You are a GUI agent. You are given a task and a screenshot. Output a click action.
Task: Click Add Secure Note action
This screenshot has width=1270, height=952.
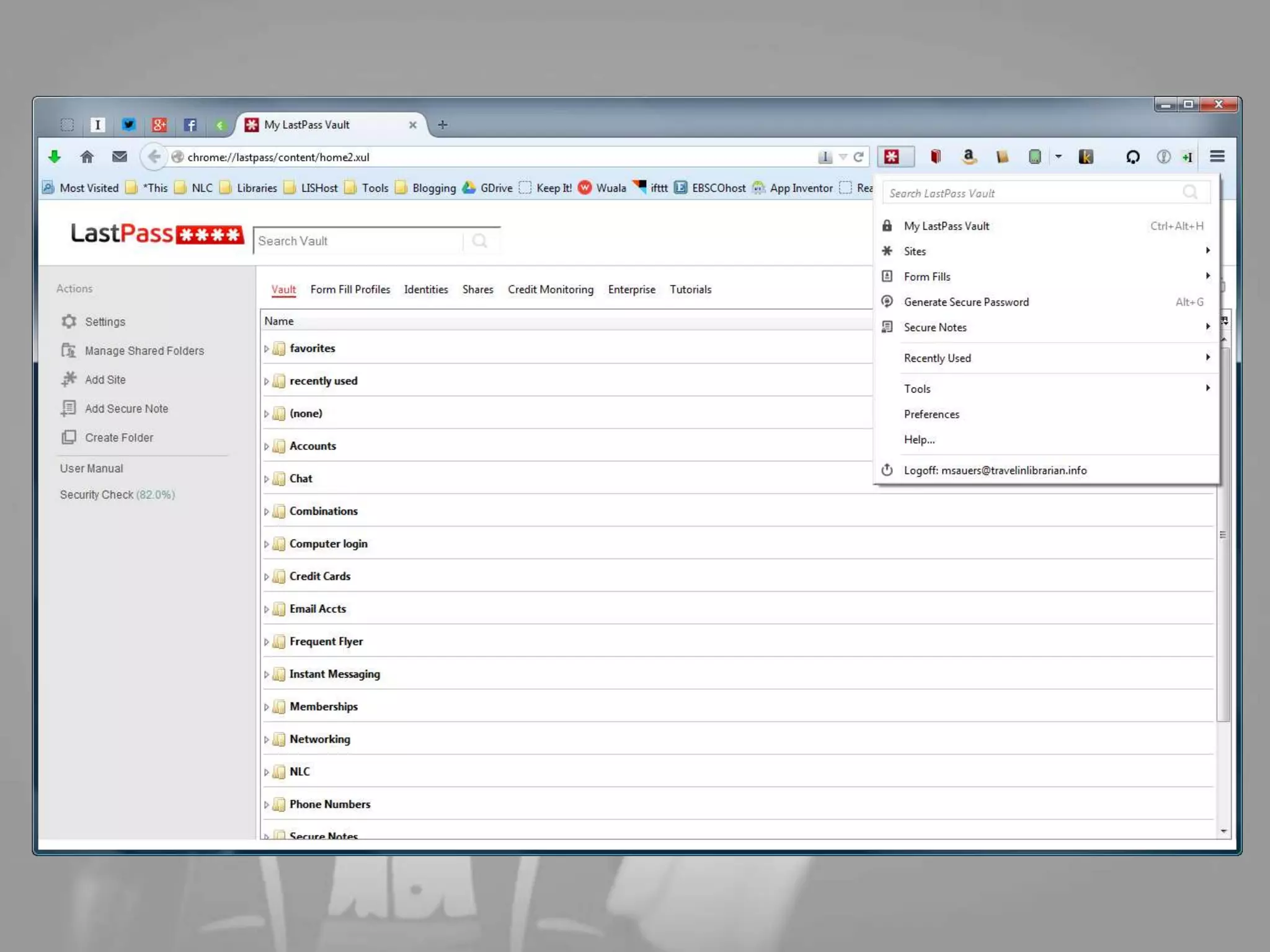tap(126, 408)
